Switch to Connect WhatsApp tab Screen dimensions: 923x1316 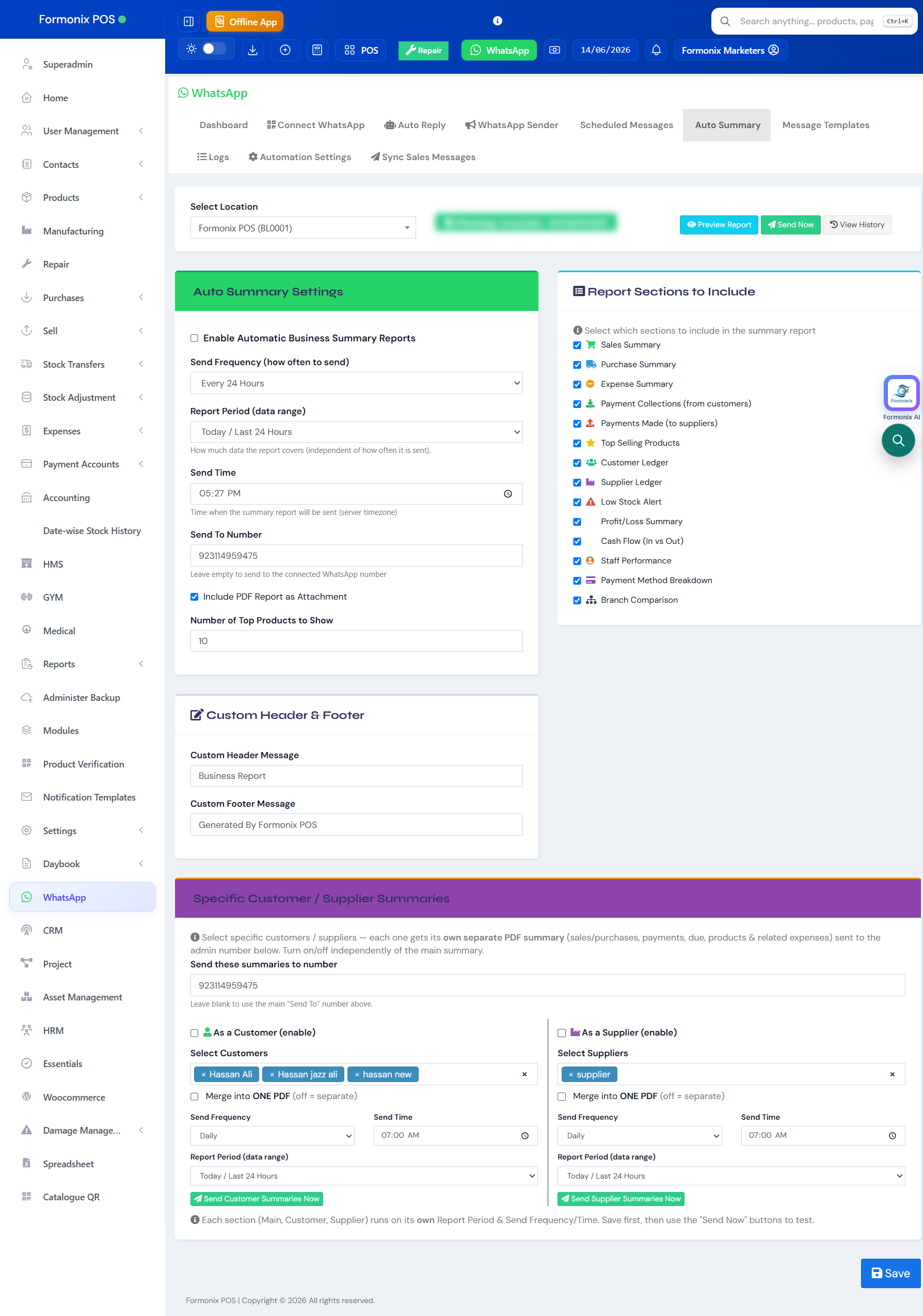[x=316, y=125]
